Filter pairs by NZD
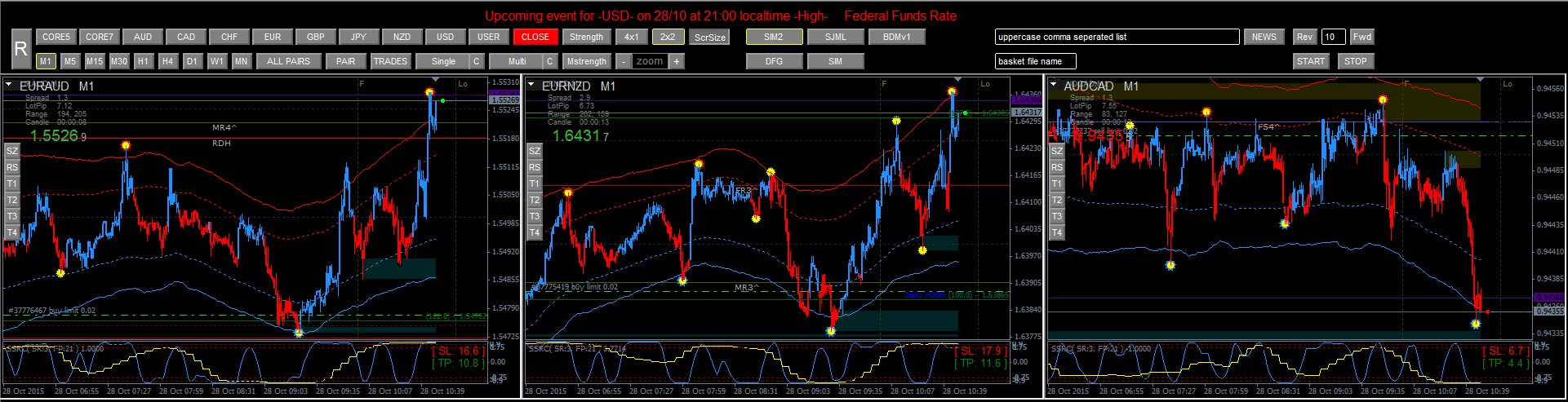 point(402,37)
